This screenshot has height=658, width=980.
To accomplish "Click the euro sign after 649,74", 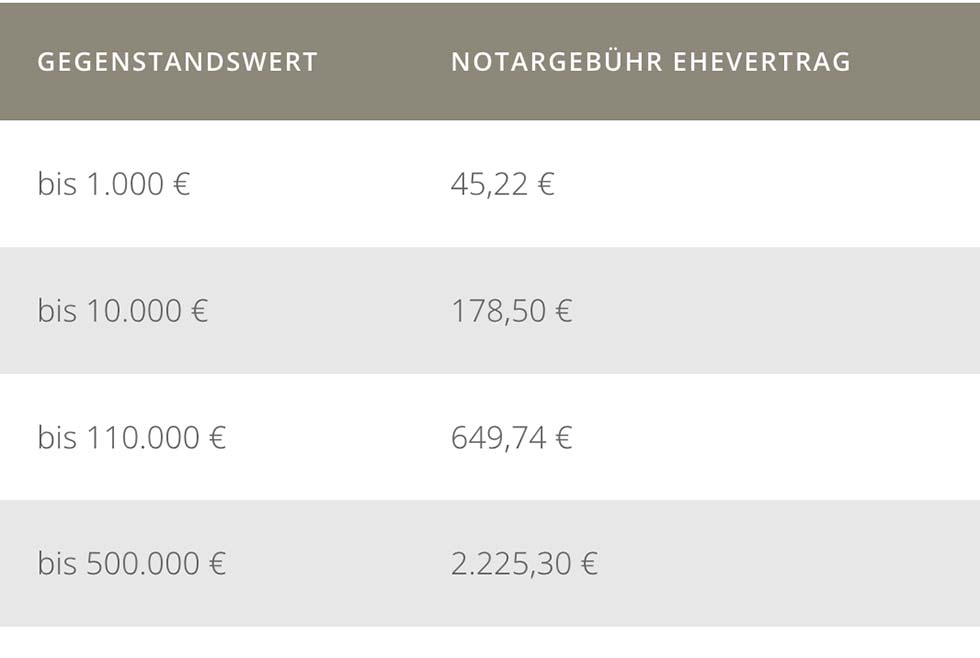I will (564, 437).
